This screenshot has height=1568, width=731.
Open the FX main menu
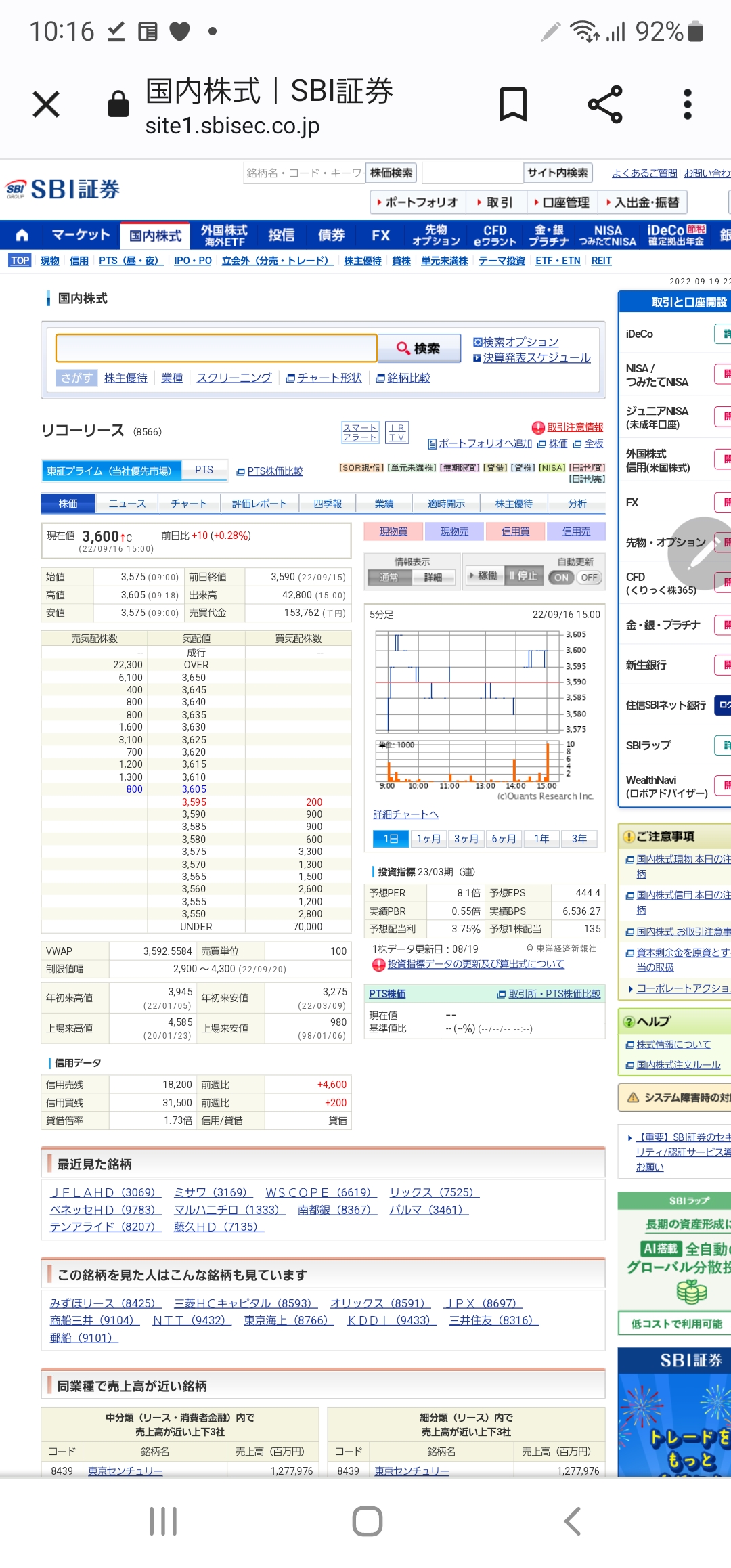(381, 235)
